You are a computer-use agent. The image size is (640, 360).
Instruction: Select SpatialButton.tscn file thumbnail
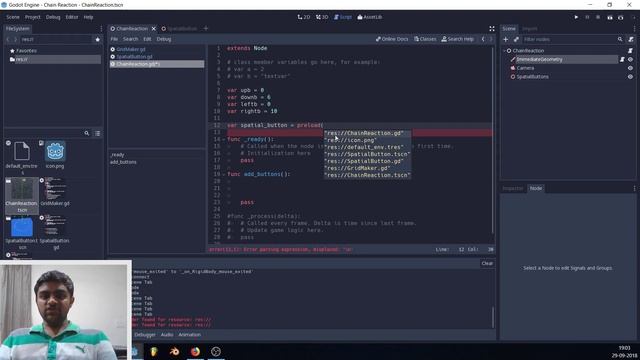pyautogui.click(x=22, y=233)
